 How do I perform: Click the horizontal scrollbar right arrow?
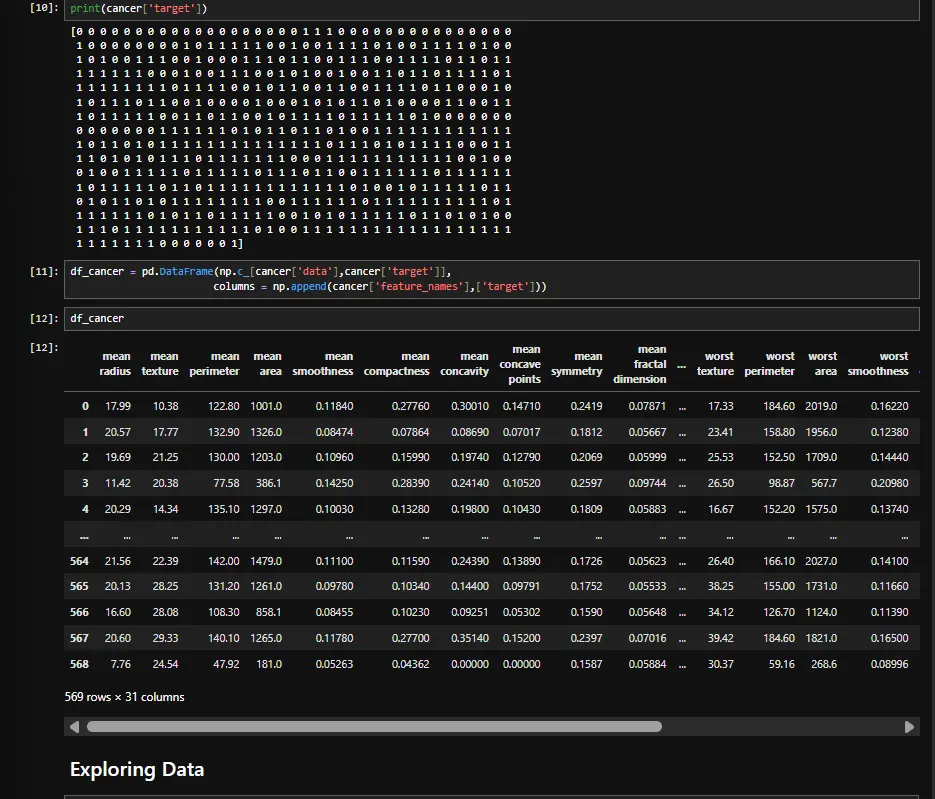click(909, 727)
